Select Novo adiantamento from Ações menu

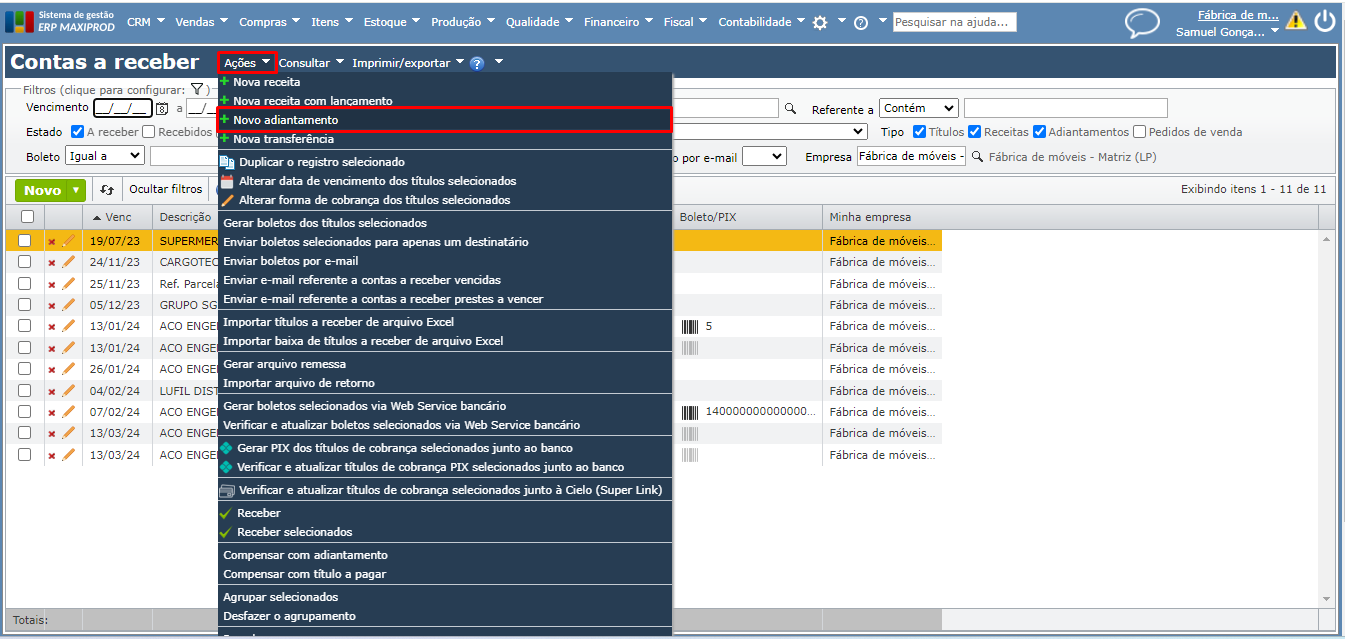(x=285, y=120)
